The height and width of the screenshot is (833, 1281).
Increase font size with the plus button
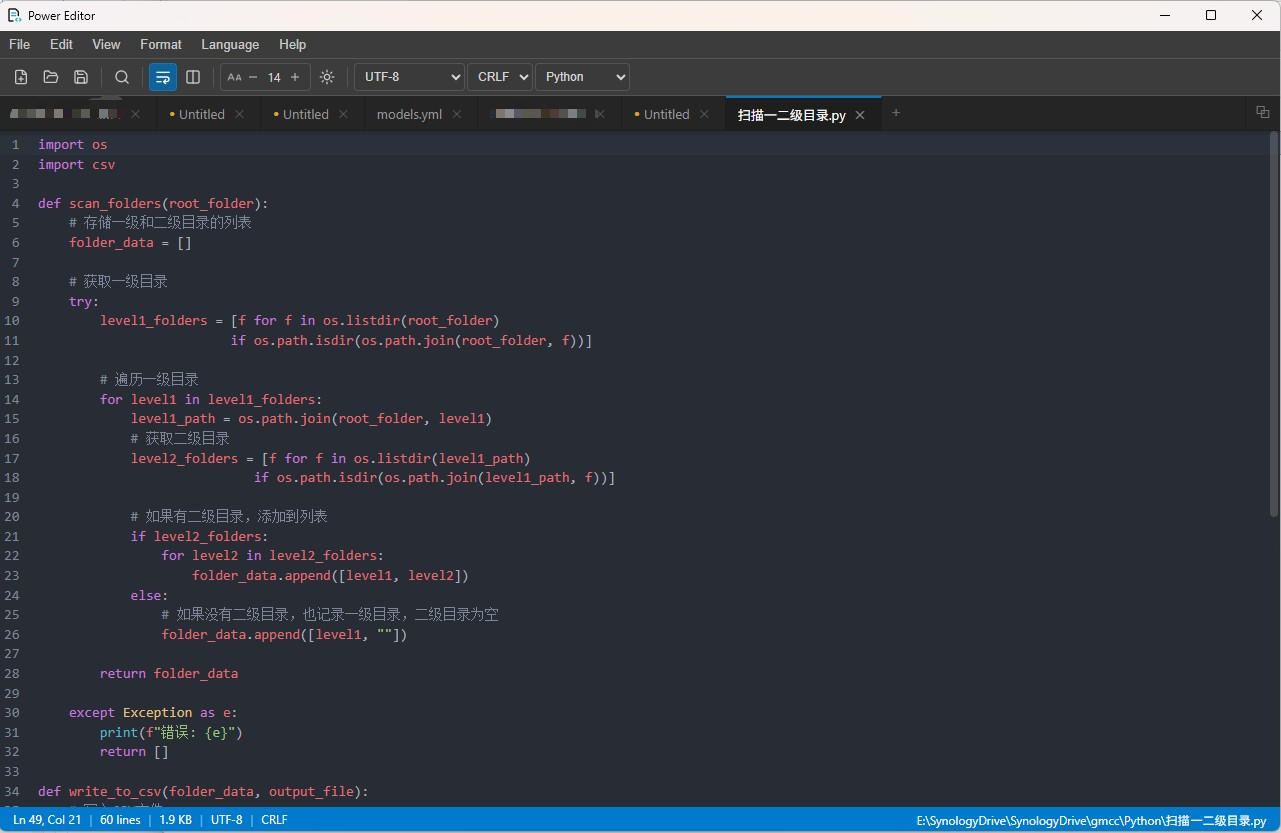(295, 77)
